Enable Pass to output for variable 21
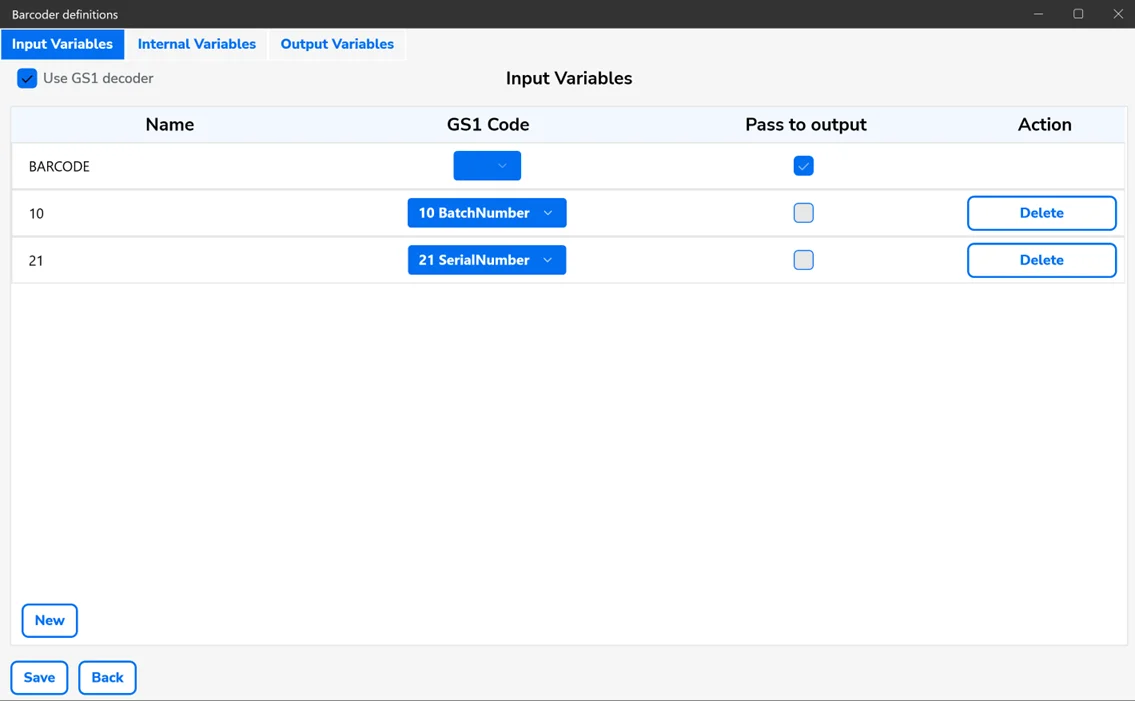The image size is (1135, 701). coord(803,260)
